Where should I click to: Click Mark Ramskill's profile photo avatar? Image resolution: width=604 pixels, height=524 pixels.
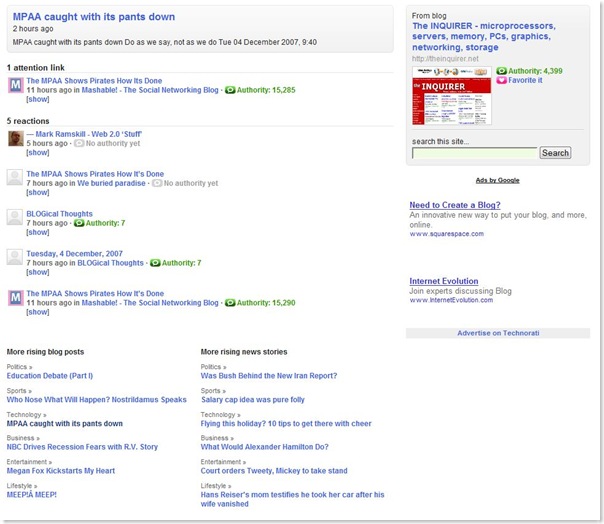pyautogui.click(x=16, y=138)
